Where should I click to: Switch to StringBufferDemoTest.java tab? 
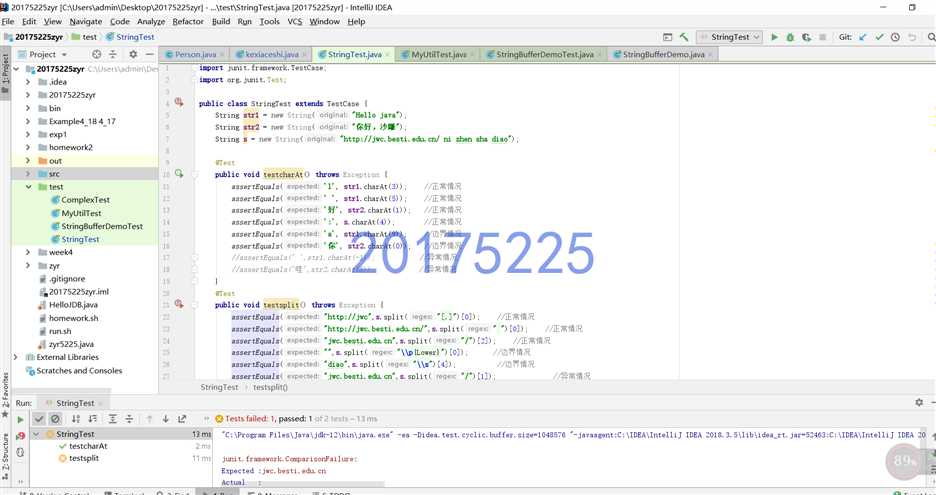[544, 54]
